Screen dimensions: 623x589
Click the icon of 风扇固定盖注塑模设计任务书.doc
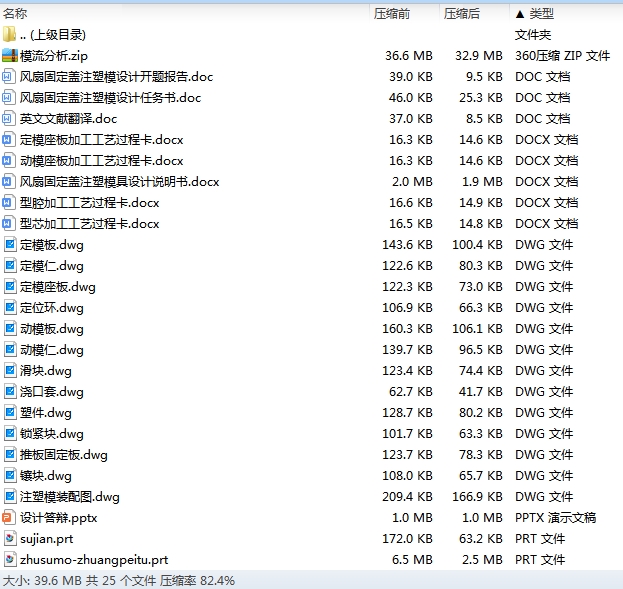[x=8, y=97]
